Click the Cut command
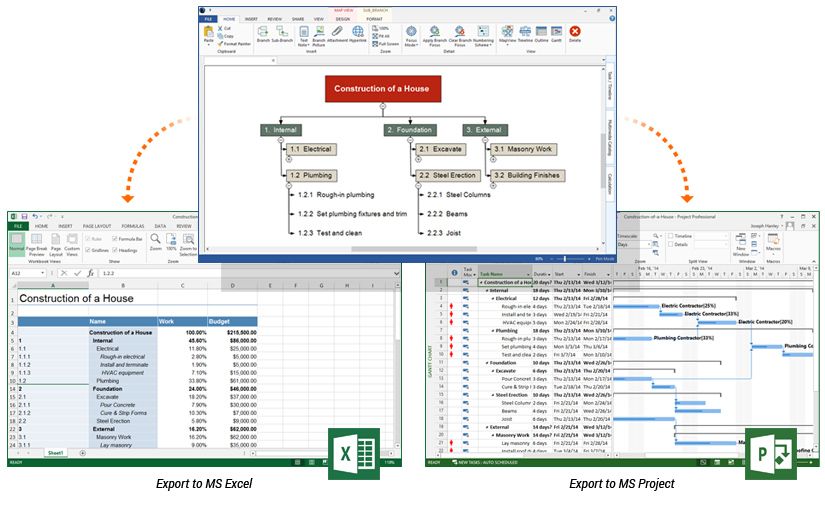Screen dimensions: 825x512 pos(225,28)
